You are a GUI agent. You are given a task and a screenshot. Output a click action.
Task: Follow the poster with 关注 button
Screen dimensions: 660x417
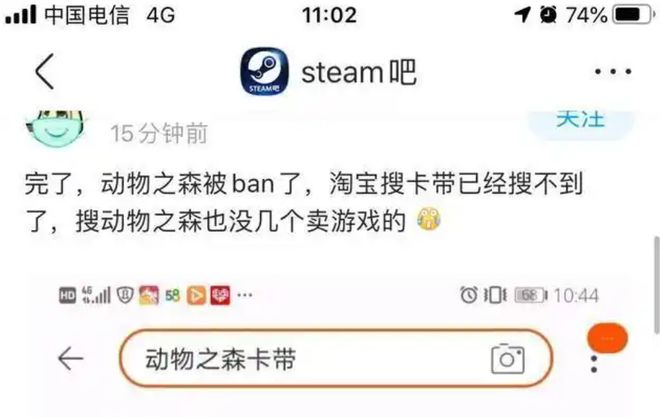click(x=581, y=123)
